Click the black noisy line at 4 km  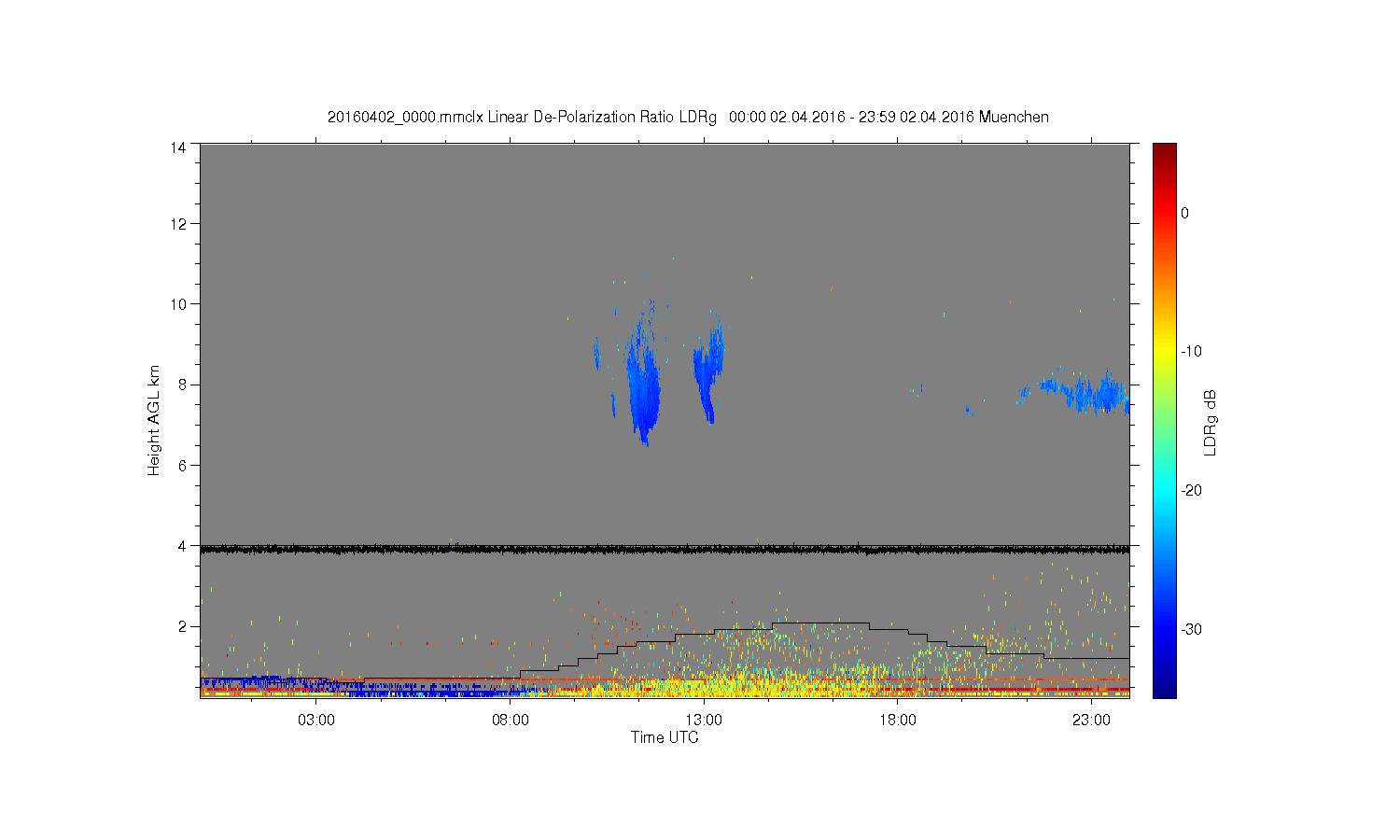[665, 550]
